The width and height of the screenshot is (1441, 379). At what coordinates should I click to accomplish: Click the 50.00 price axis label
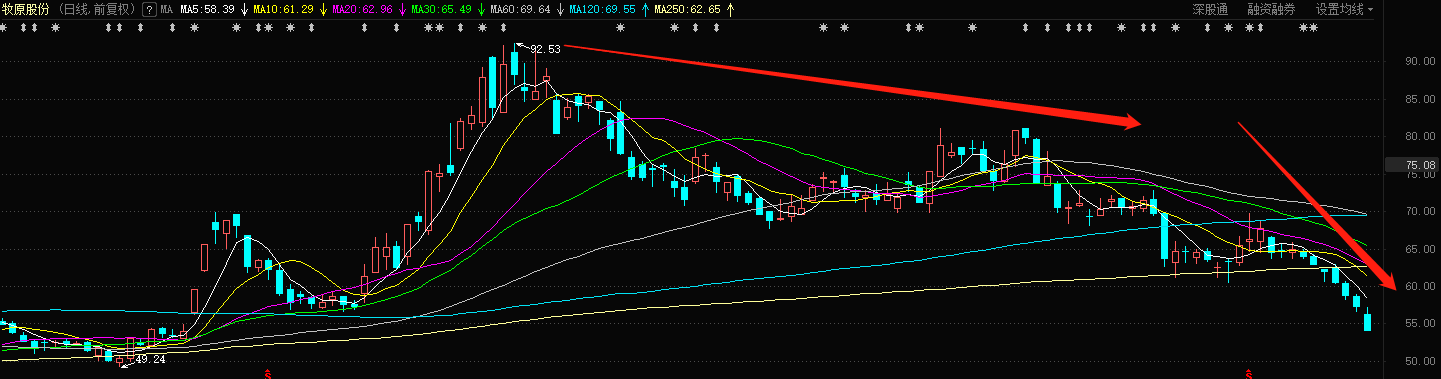pyautogui.click(x=1421, y=361)
